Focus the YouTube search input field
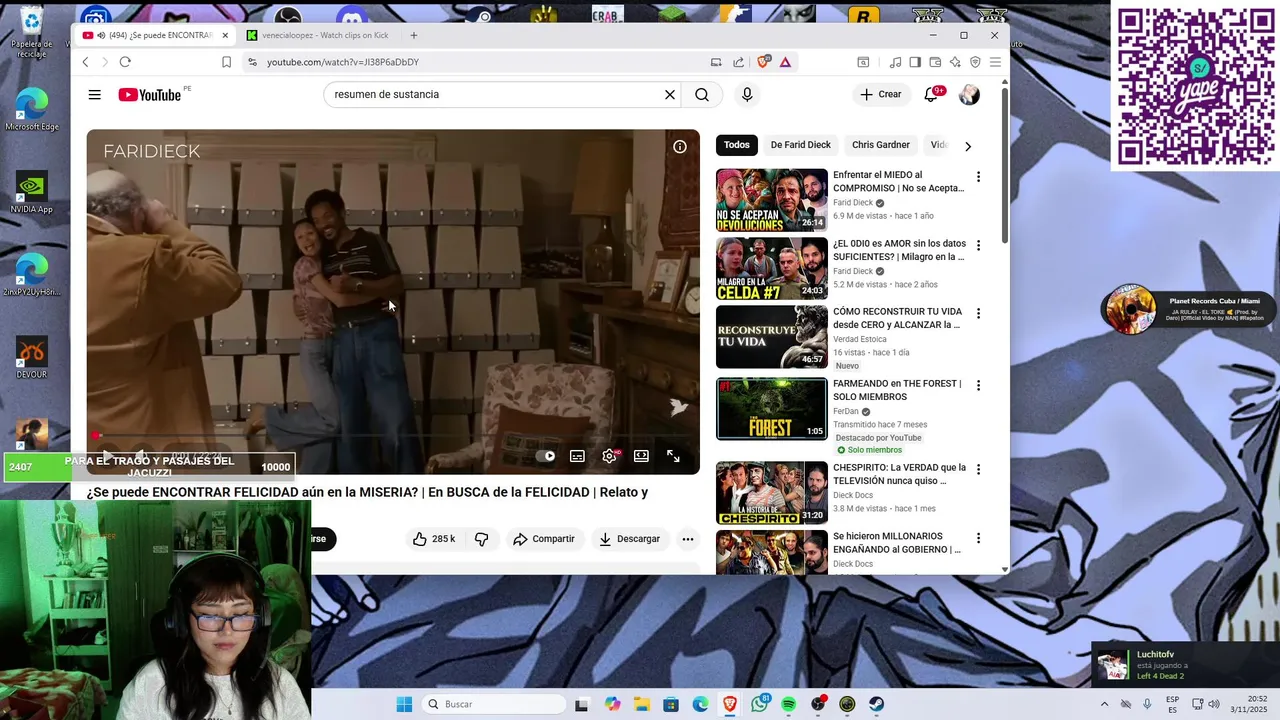This screenshot has width=1280, height=720. coord(495,94)
